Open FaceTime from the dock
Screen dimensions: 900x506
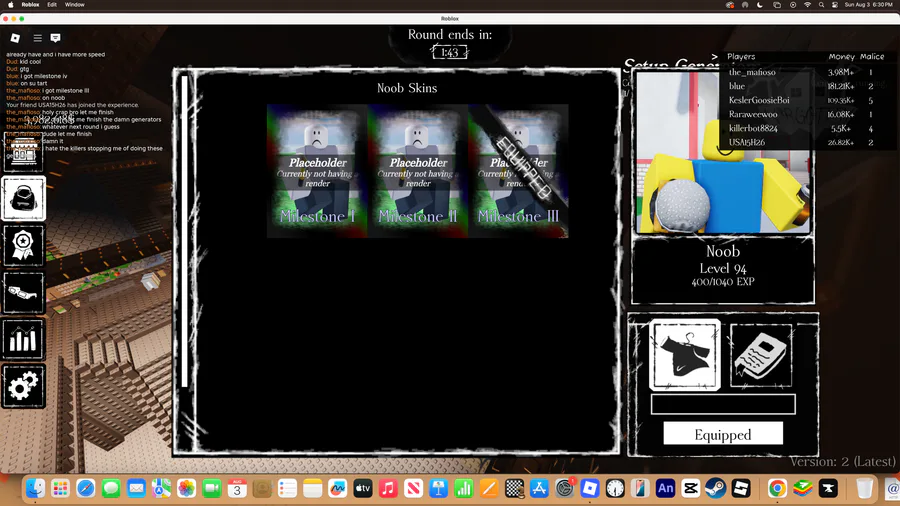click(x=212, y=488)
